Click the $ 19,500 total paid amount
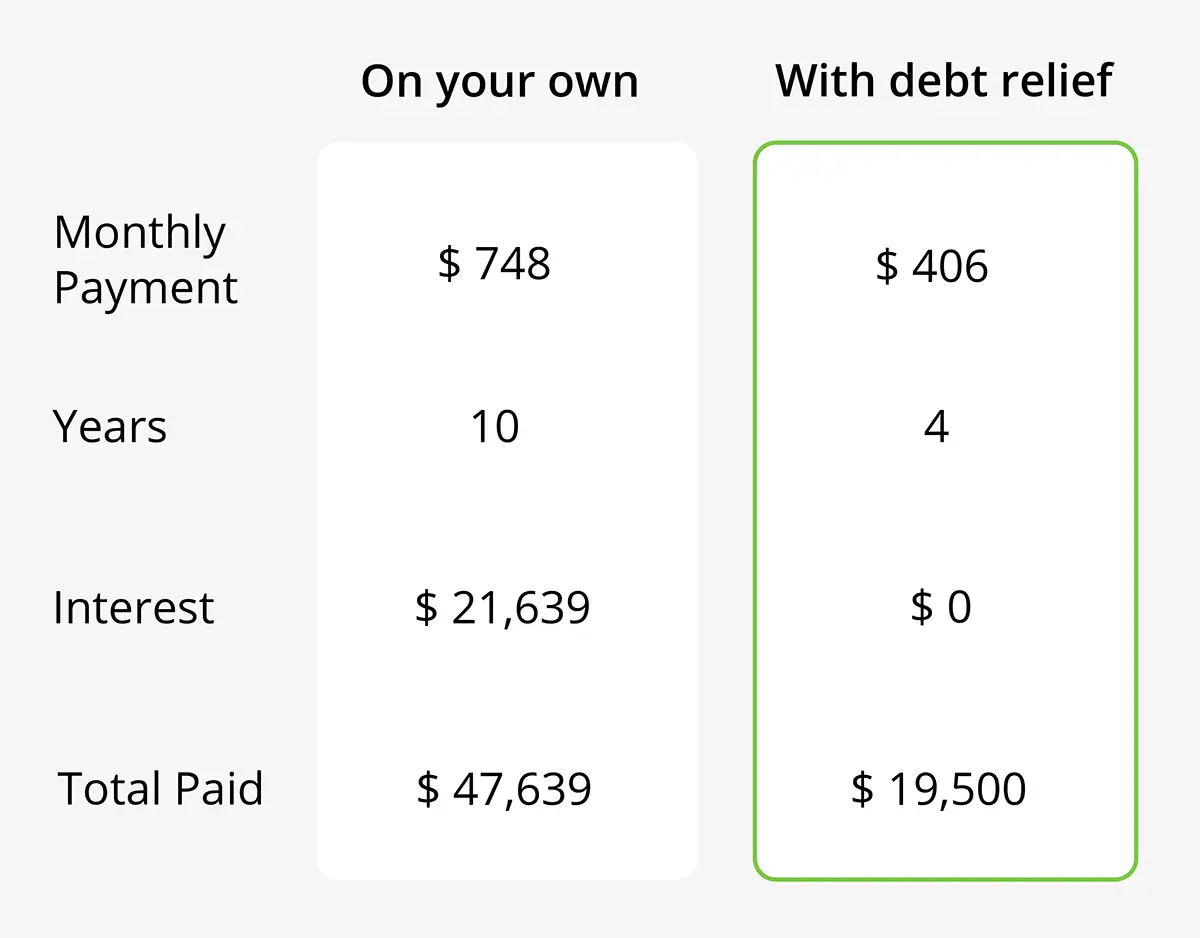This screenshot has height=938, width=1200. pyautogui.click(x=938, y=789)
